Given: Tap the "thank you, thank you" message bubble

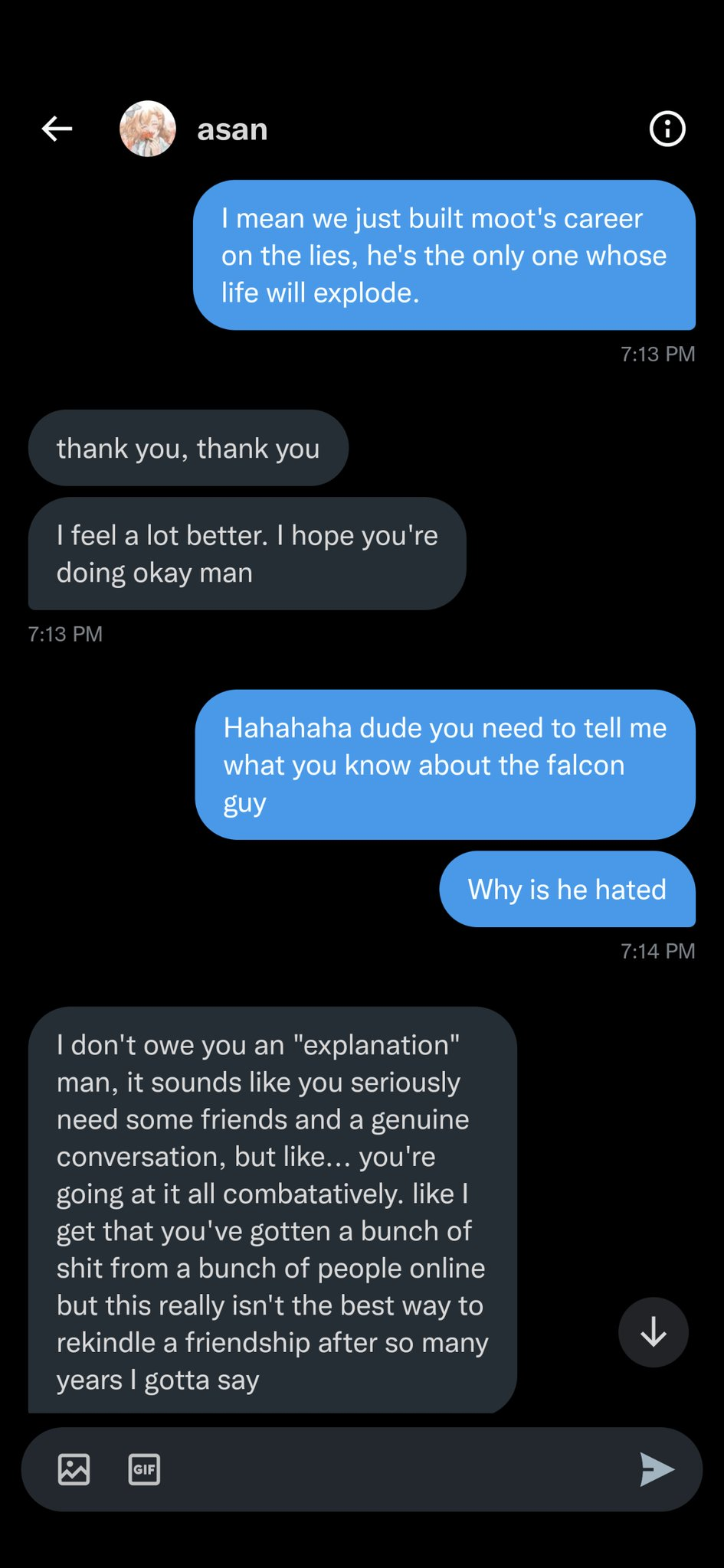Looking at the screenshot, I should [x=188, y=448].
